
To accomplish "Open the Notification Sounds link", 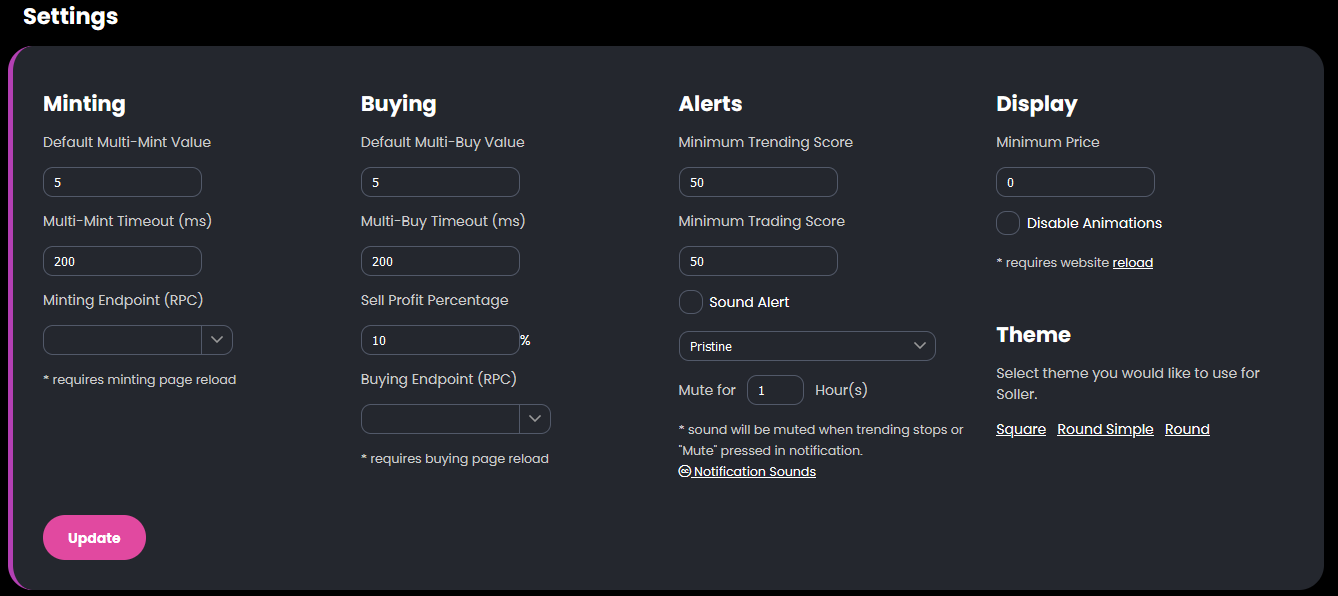I will click(754, 472).
